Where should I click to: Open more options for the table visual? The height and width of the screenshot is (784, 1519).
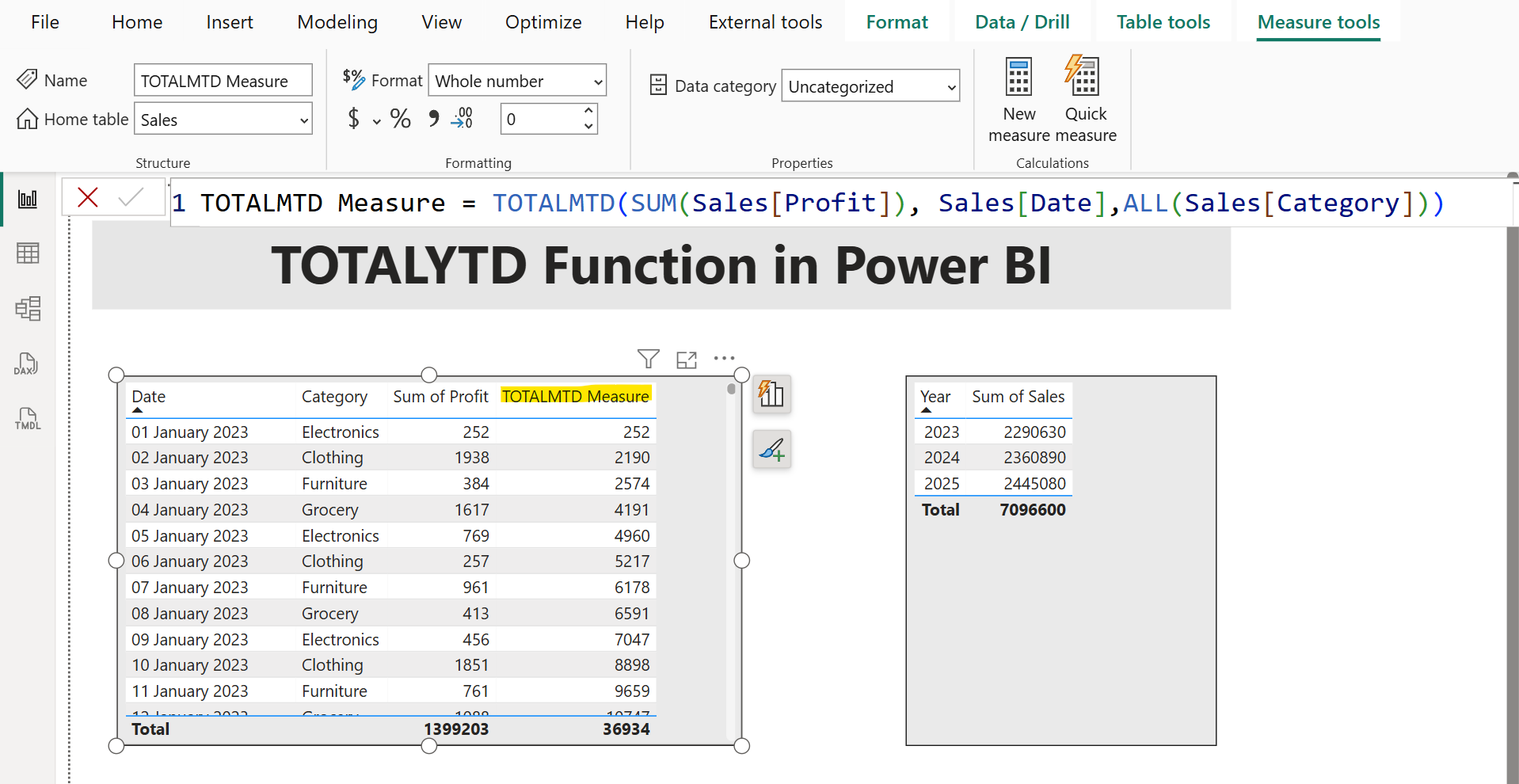[724, 359]
